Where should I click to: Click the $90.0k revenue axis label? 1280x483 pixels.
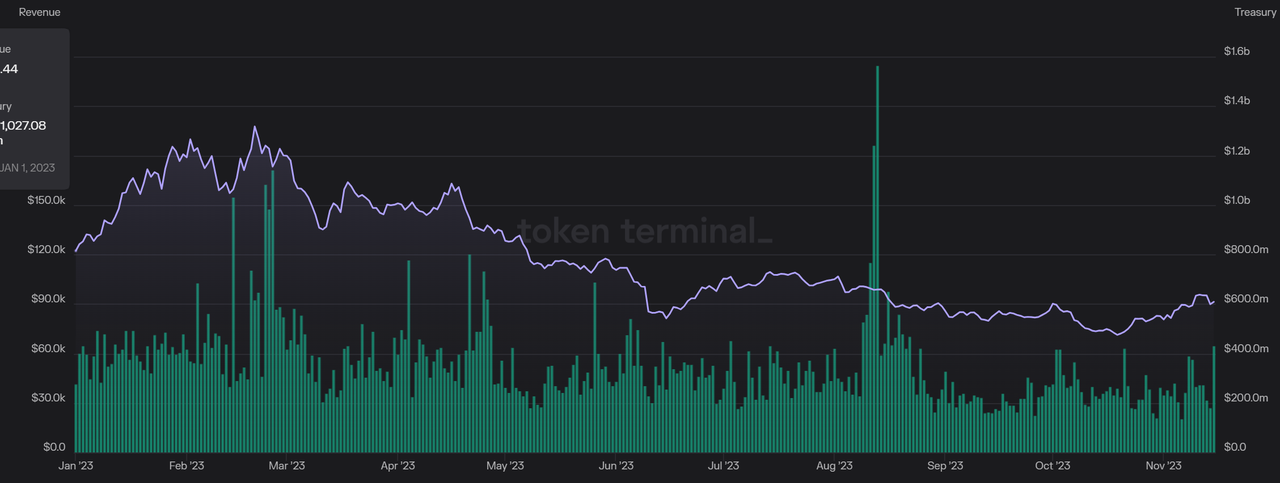46,299
